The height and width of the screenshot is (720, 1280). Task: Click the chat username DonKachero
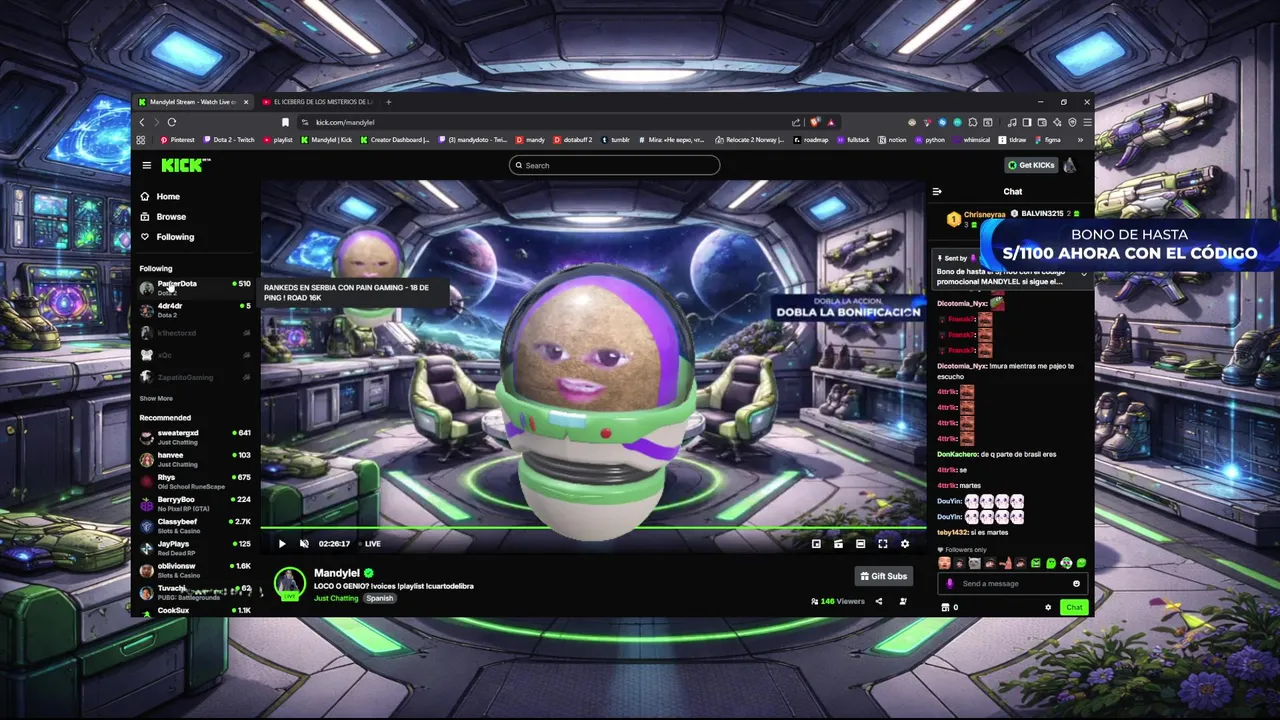click(957, 454)
